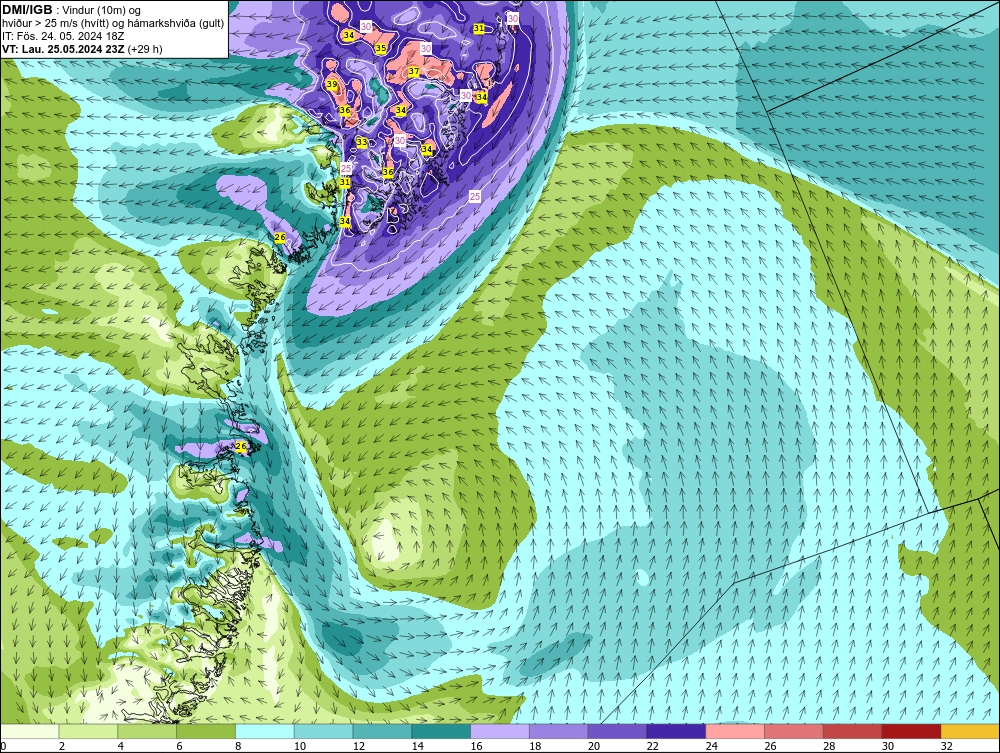Screen dimensions: 1000x753
Task: Pick the 12–14 m/s legend swatch
Action: pos(382,731)
